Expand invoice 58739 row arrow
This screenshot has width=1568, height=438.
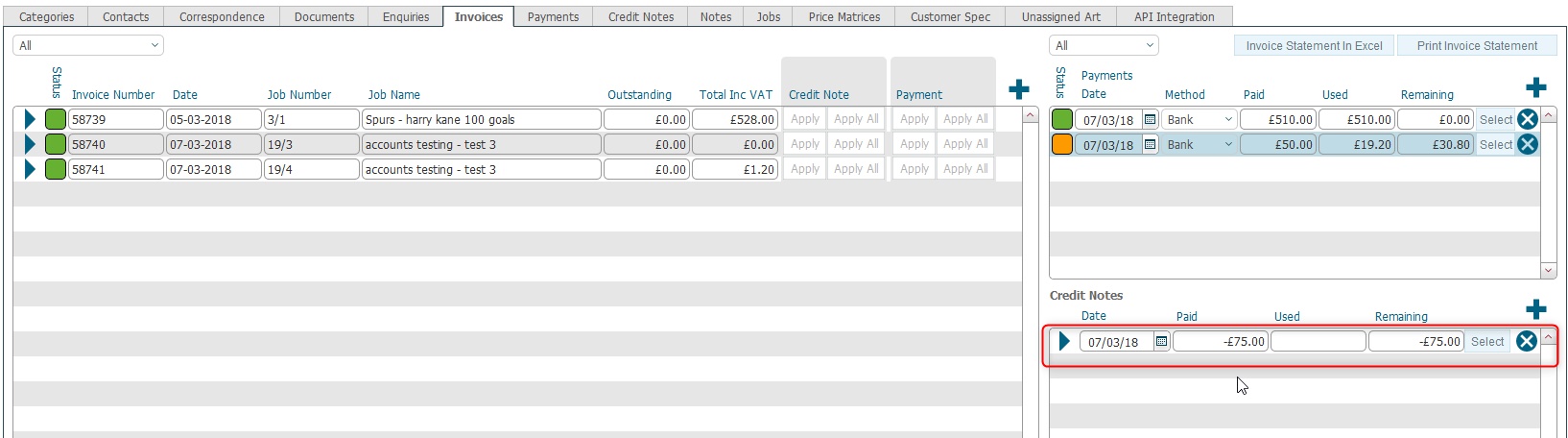[x=30, y=119]
